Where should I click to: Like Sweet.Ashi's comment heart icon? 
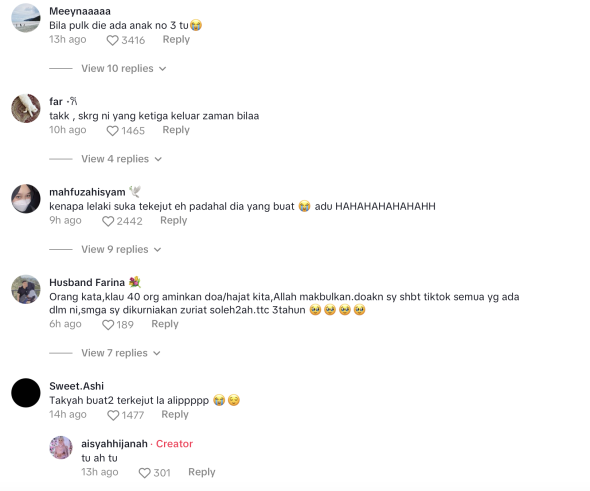pos(113,415)
